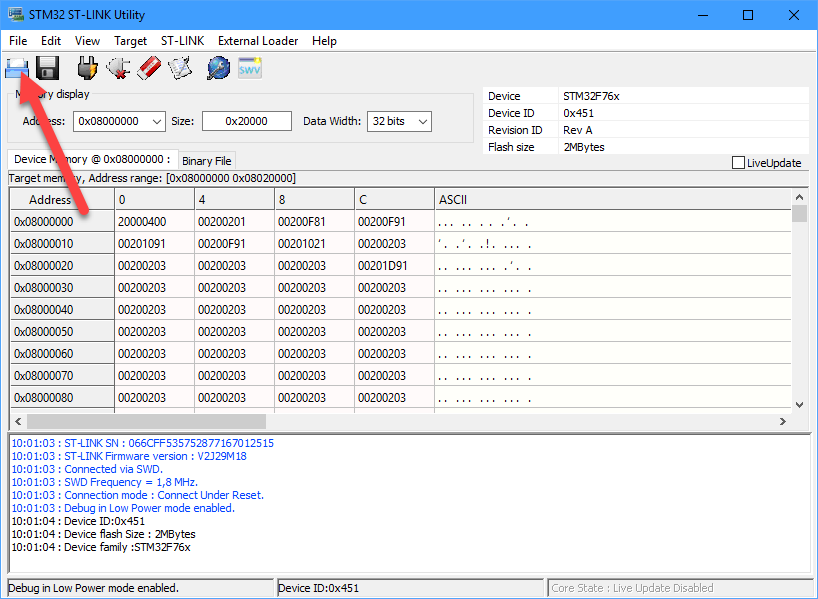This screenshot has width=818, height=599.
Task: Open ST-LINK firmware update globe icon
Action: (218, 68)
